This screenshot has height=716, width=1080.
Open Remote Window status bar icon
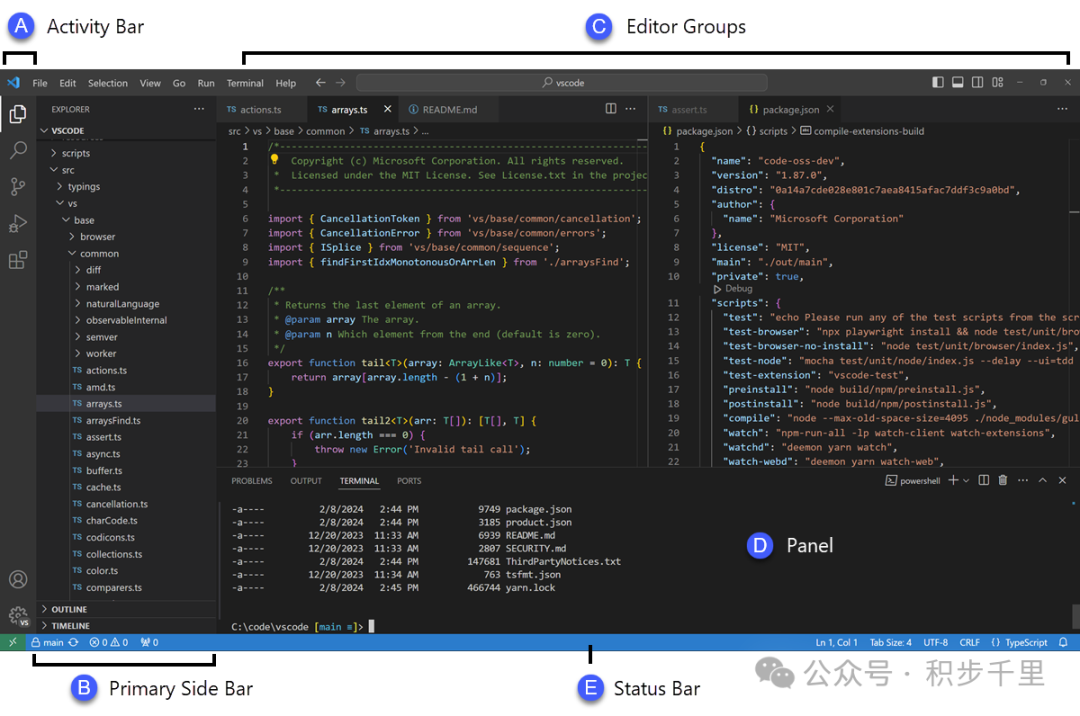point(12,642)
